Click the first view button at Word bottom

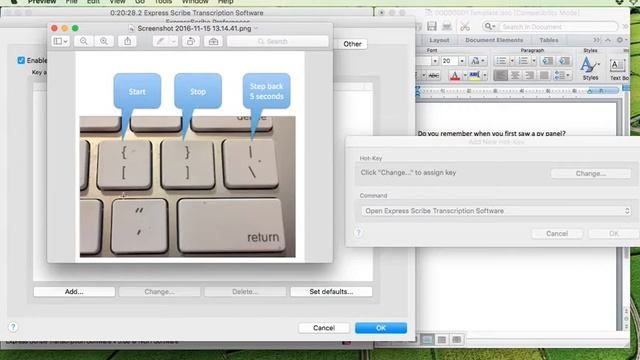427,340
